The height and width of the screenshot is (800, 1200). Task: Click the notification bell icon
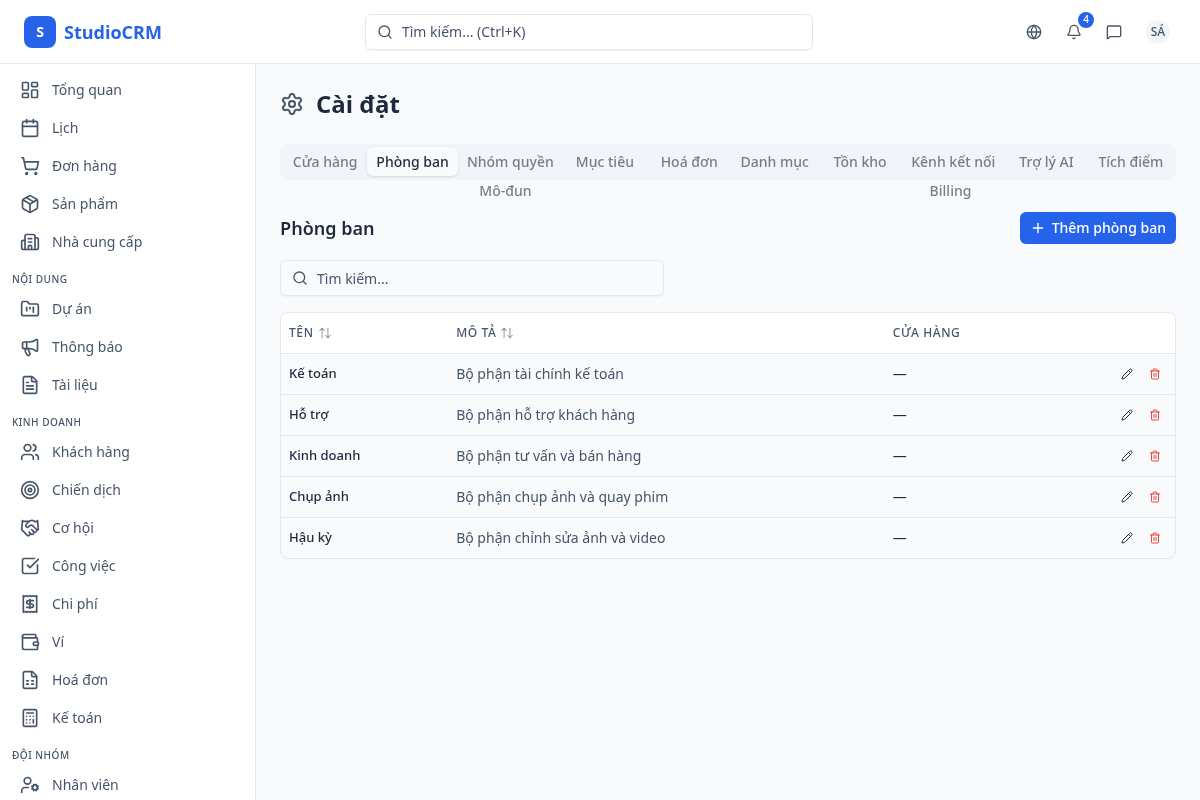pyautogui.click(x=1074, y=32)
